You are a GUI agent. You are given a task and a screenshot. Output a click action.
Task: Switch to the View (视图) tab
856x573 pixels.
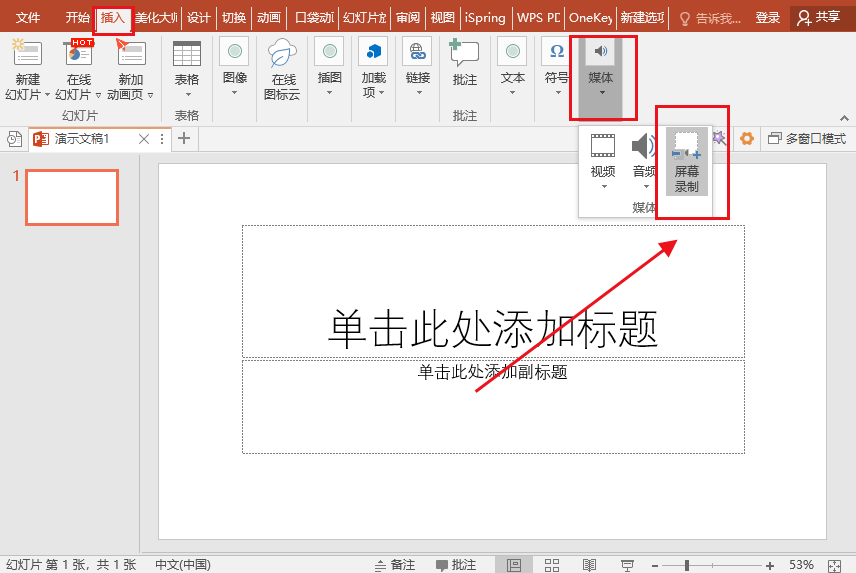coord(442,18)
